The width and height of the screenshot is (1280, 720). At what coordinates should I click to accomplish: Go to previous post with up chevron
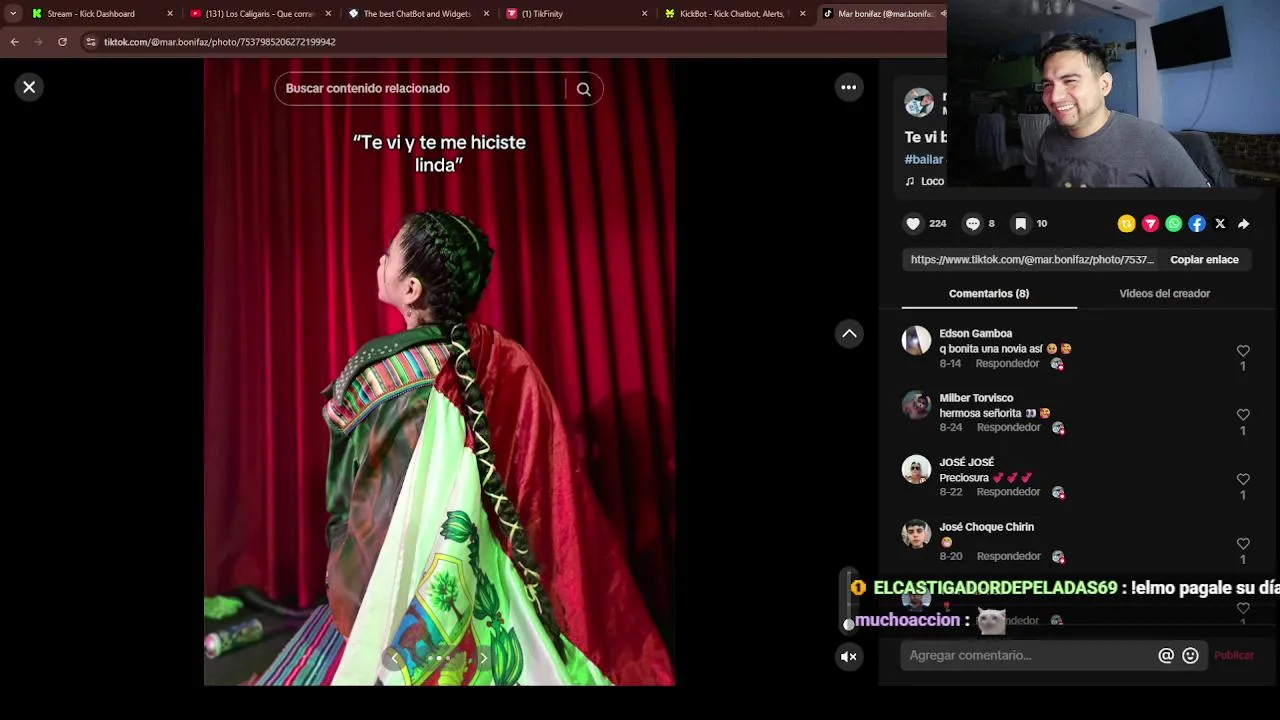click(849, 334)
